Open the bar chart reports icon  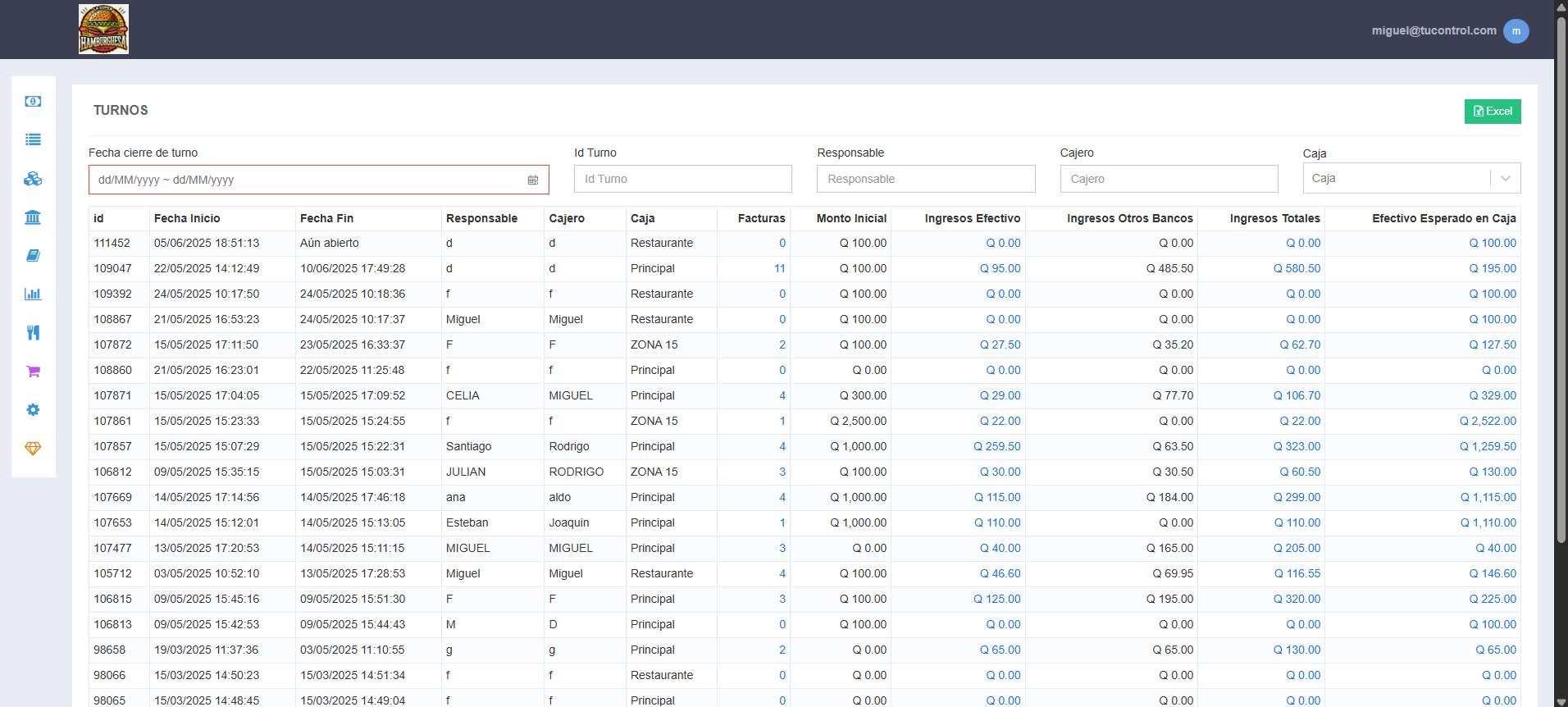(x=33, y=294)
